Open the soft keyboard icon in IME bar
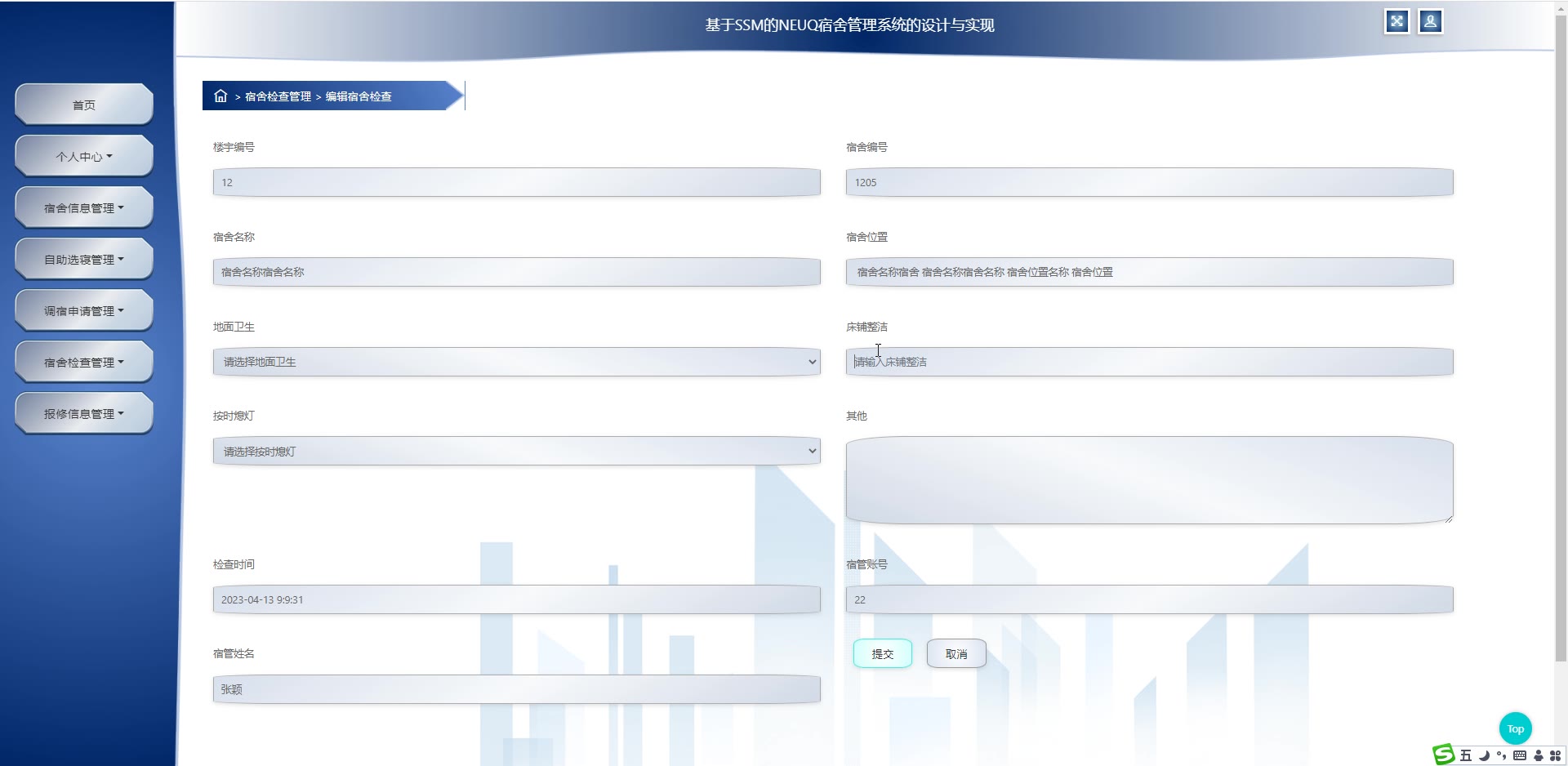Image resolution: width=1568 pixels, height=766 pixels. (x=1519, y=755)
